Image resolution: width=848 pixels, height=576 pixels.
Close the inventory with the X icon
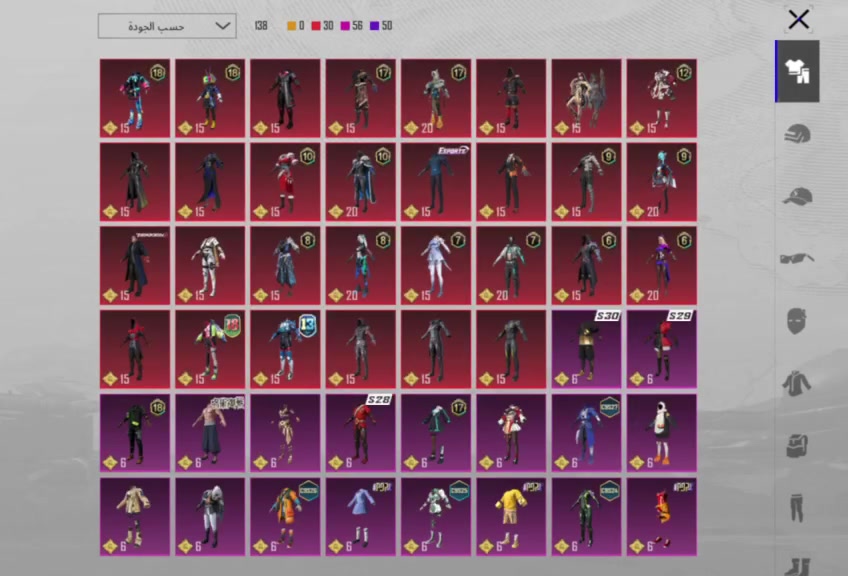798,19
